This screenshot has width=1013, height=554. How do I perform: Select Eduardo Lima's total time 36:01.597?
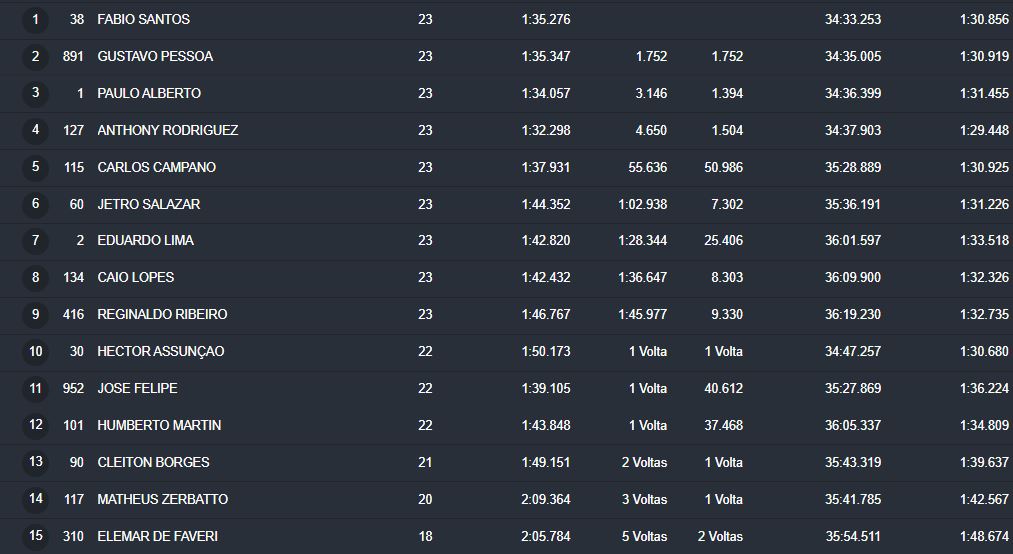click(x=852, y=241)
